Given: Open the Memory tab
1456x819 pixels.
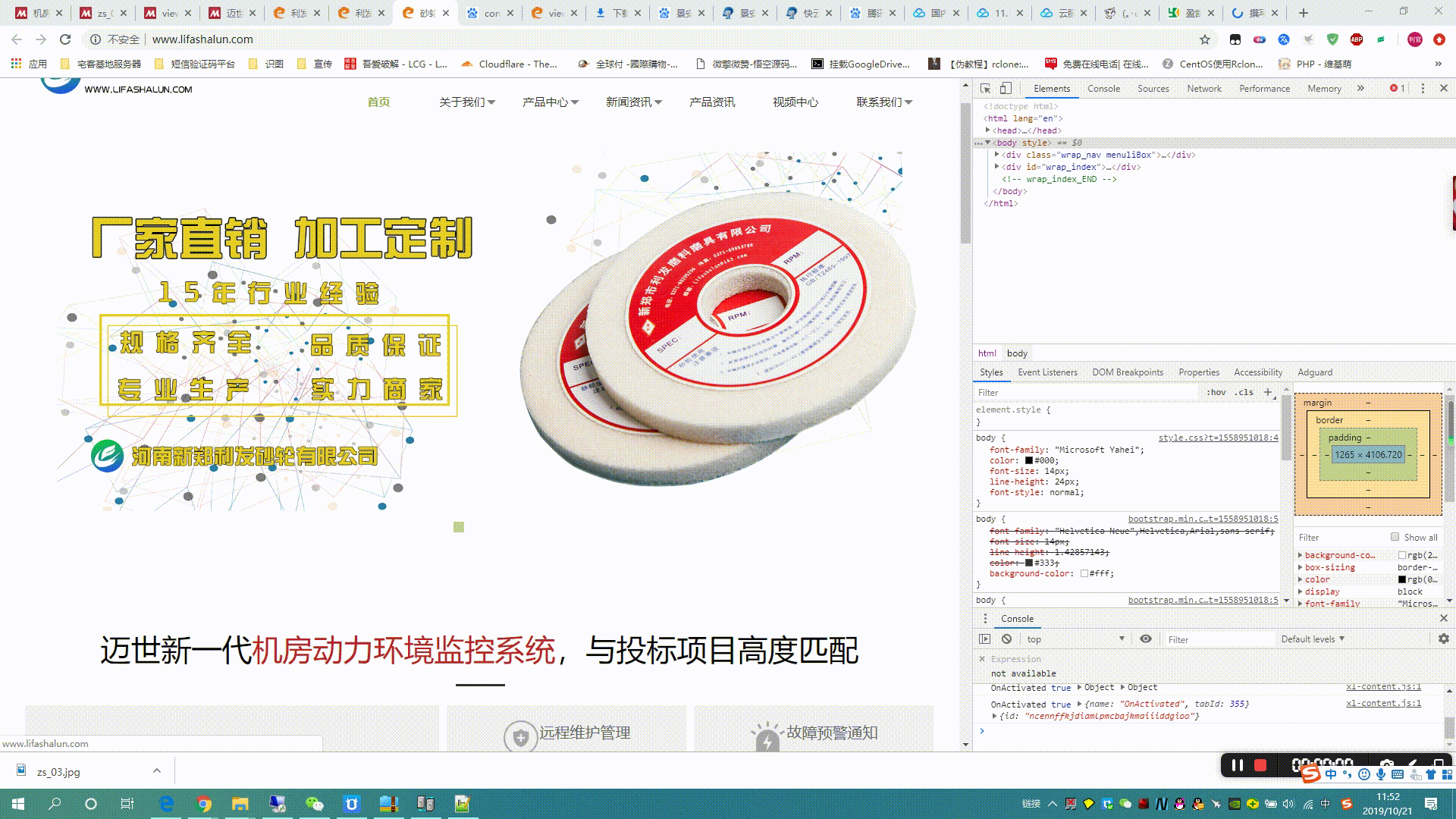Looking at the screenshot, I should (1324, 89).
